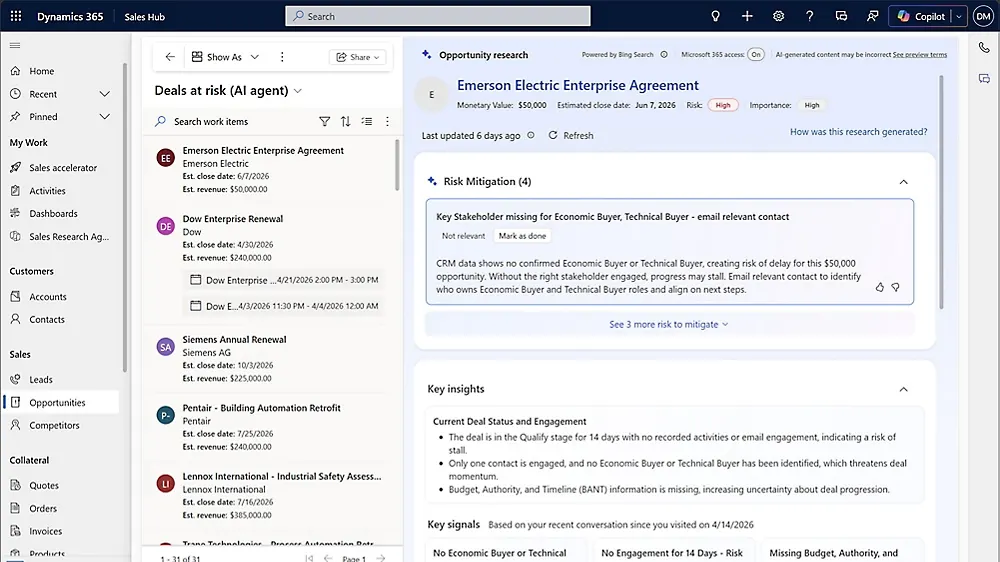Open the Deals at risk (AI agent) view selector
Screen dimensions: 1000x562
228,91
